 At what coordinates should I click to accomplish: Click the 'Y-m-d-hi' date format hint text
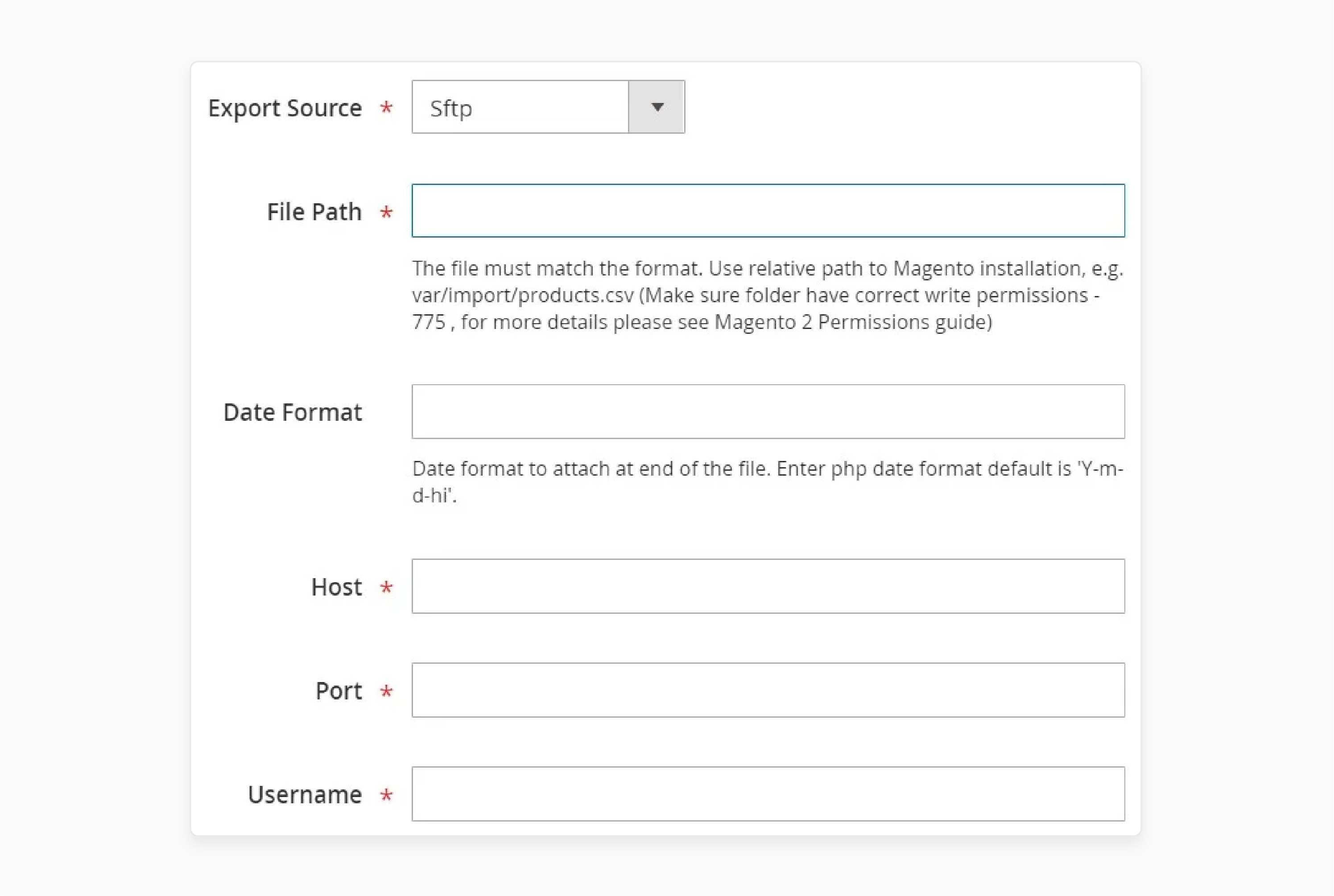tap(768, 482)
